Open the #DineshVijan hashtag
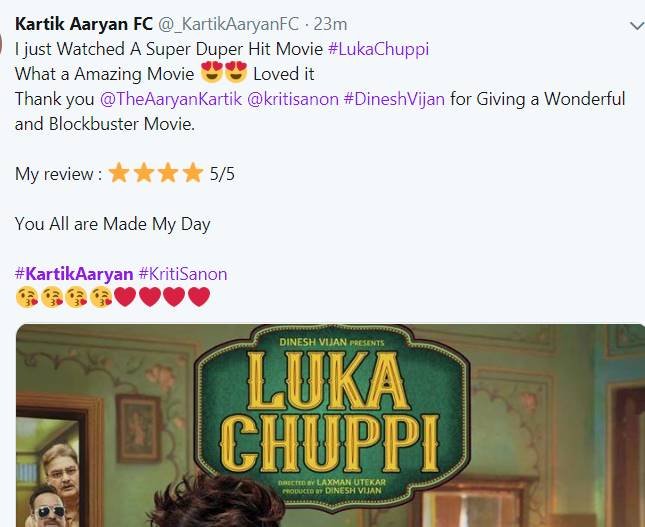 394,99
